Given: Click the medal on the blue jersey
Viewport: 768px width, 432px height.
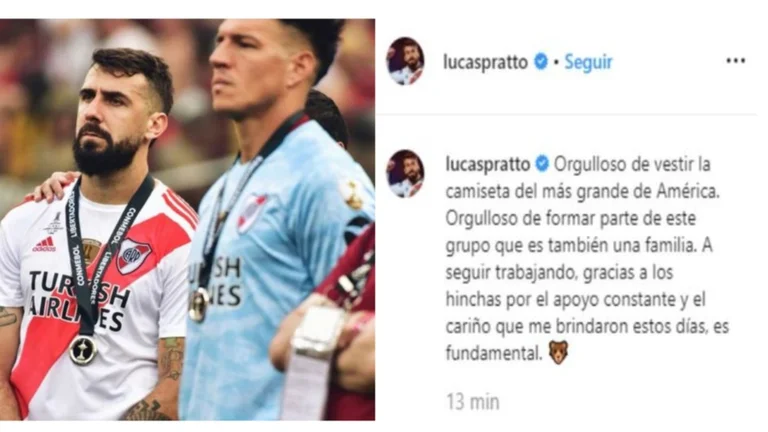Looking at the screenshot, I should click(x=199, y=305).
